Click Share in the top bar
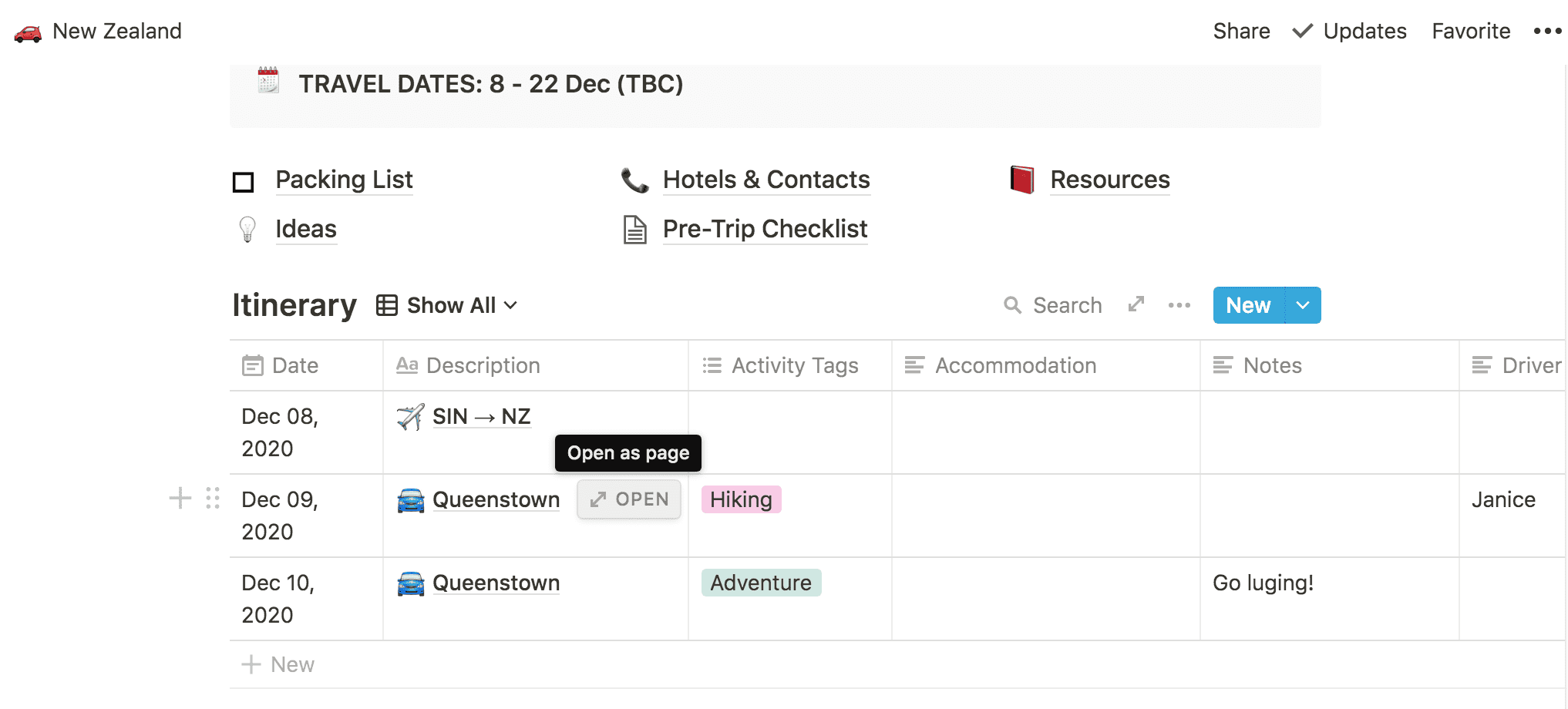The width and height of the screenshot is (1568, 709). click(1241, 32)
